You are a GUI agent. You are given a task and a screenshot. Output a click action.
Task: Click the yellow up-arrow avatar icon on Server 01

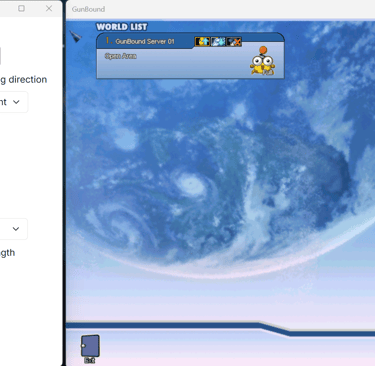click(x=202, y=42)
